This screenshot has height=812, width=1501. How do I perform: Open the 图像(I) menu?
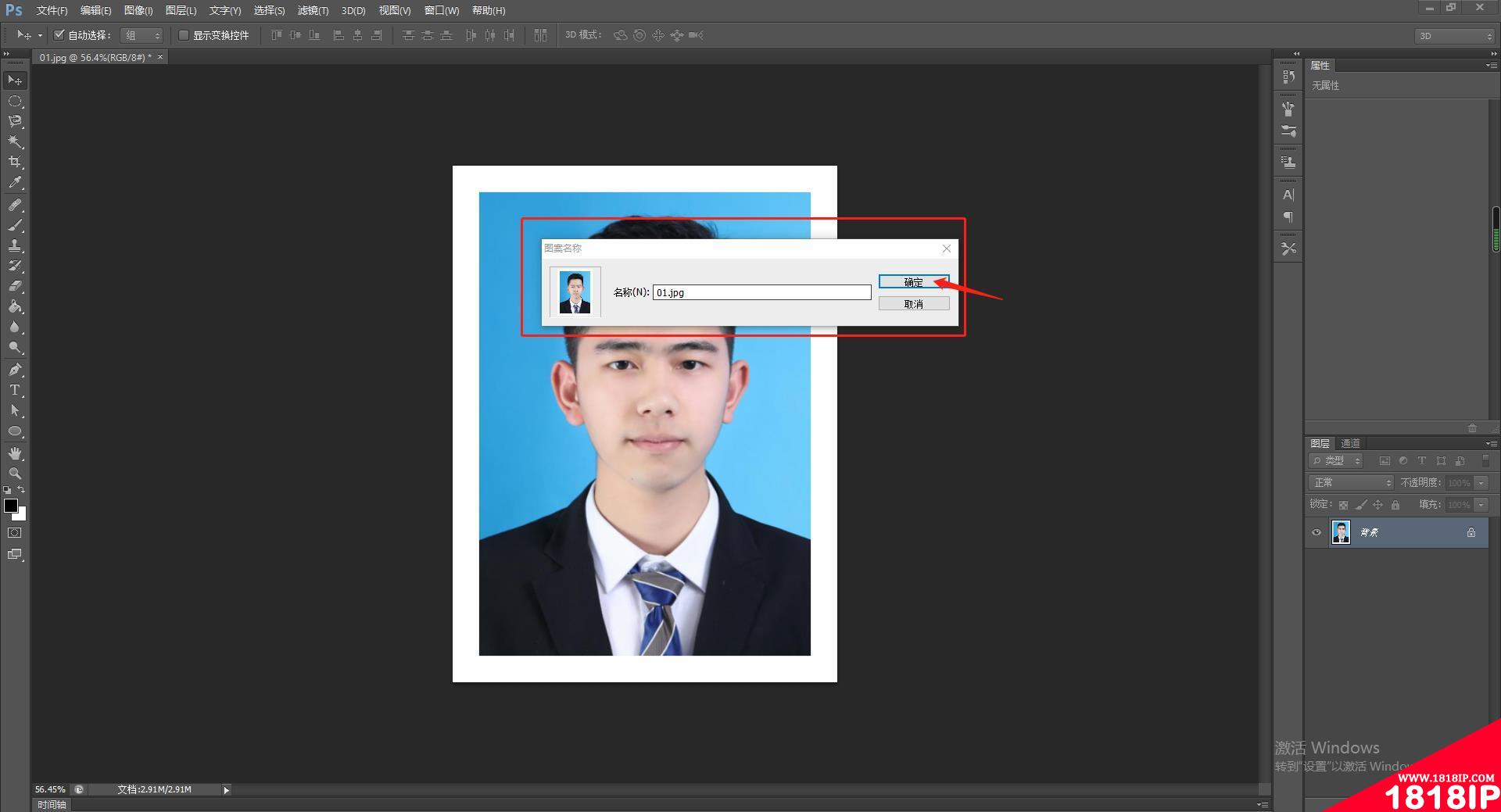138,10
